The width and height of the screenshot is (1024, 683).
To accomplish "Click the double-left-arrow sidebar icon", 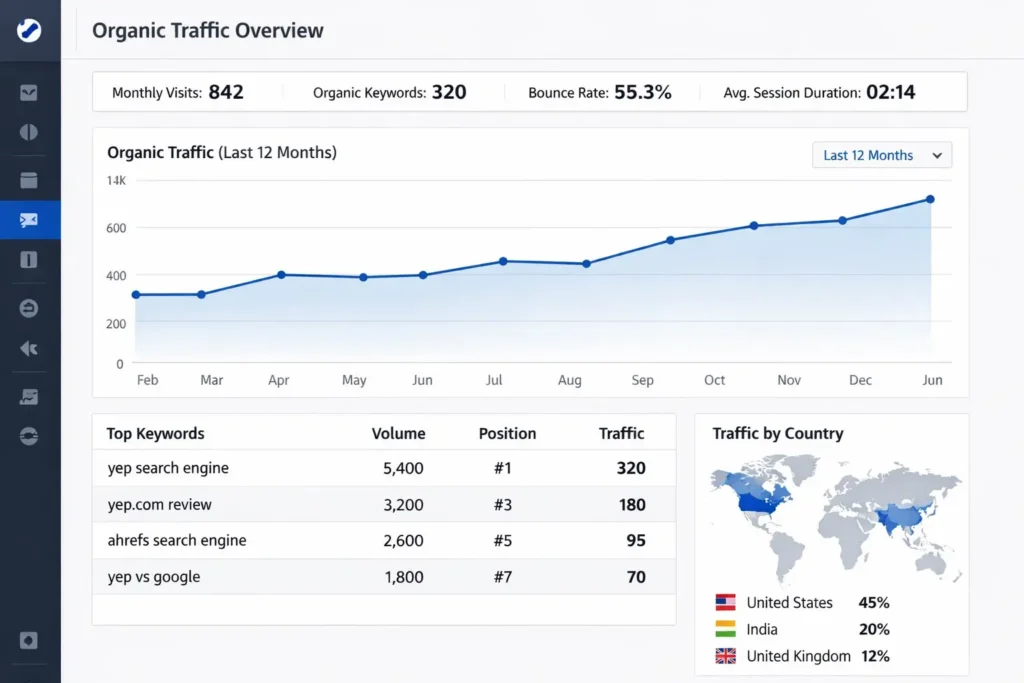I will click(29, 348).
